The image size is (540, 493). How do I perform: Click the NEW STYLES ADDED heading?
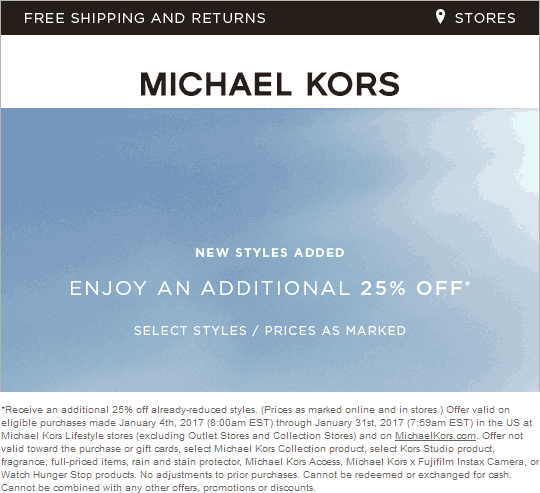click(270, 253)
